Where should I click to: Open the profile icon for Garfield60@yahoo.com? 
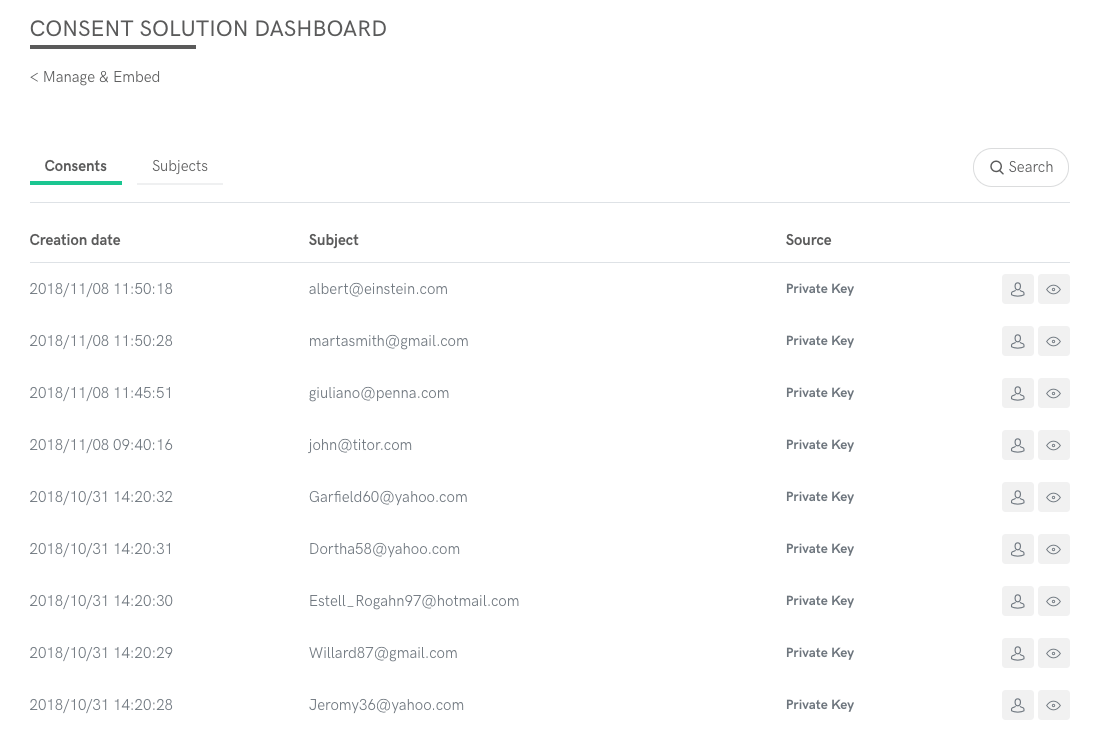coord(1018,497)
